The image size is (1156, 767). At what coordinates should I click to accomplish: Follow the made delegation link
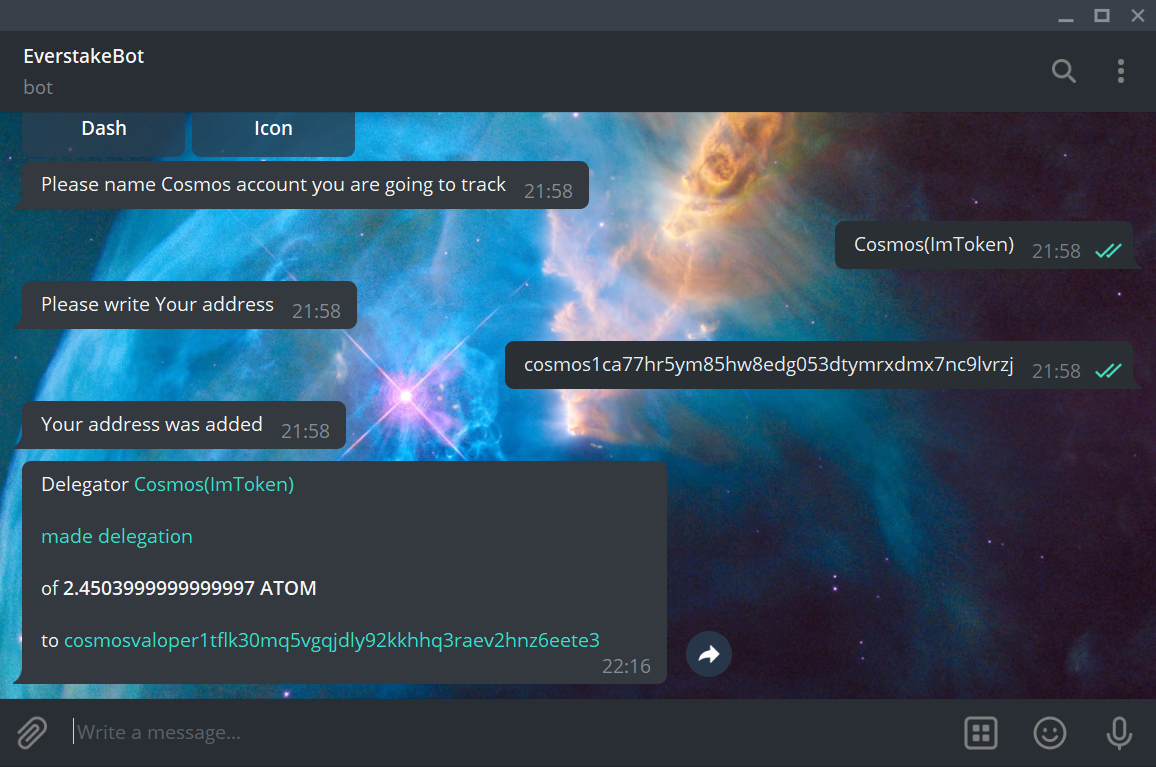[x=116, y=536]
